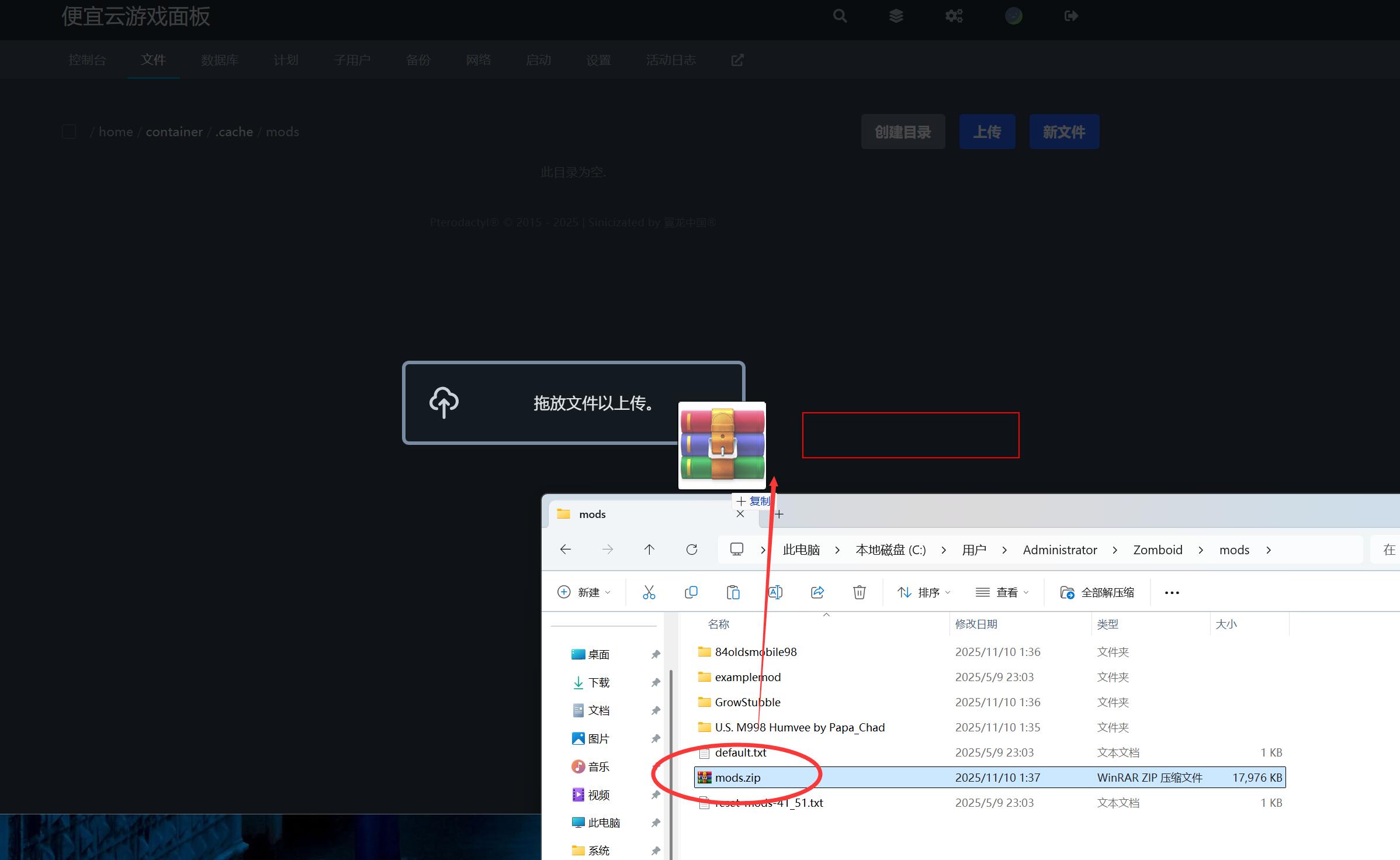Open admin settings via the gears icon
The height and width of the screenshot is (860, 1400).
pyautogui.click(x=954, y=16)
